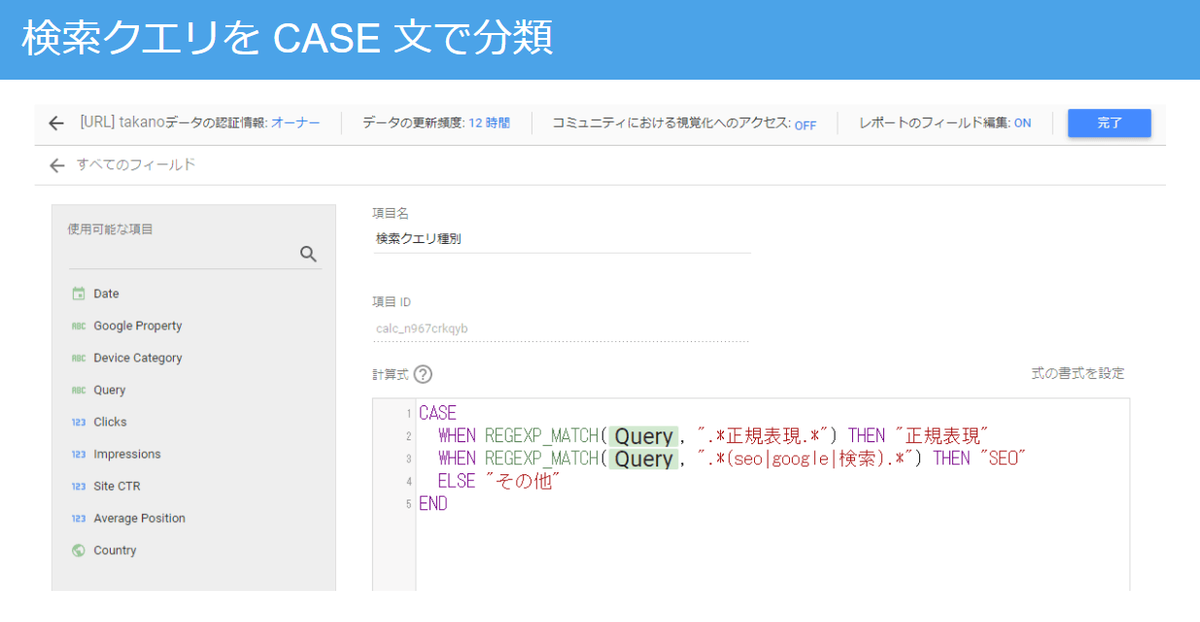Change data freshness 12 時間 setting
The height and width of the screenshot is (622, 1200).
489,123
